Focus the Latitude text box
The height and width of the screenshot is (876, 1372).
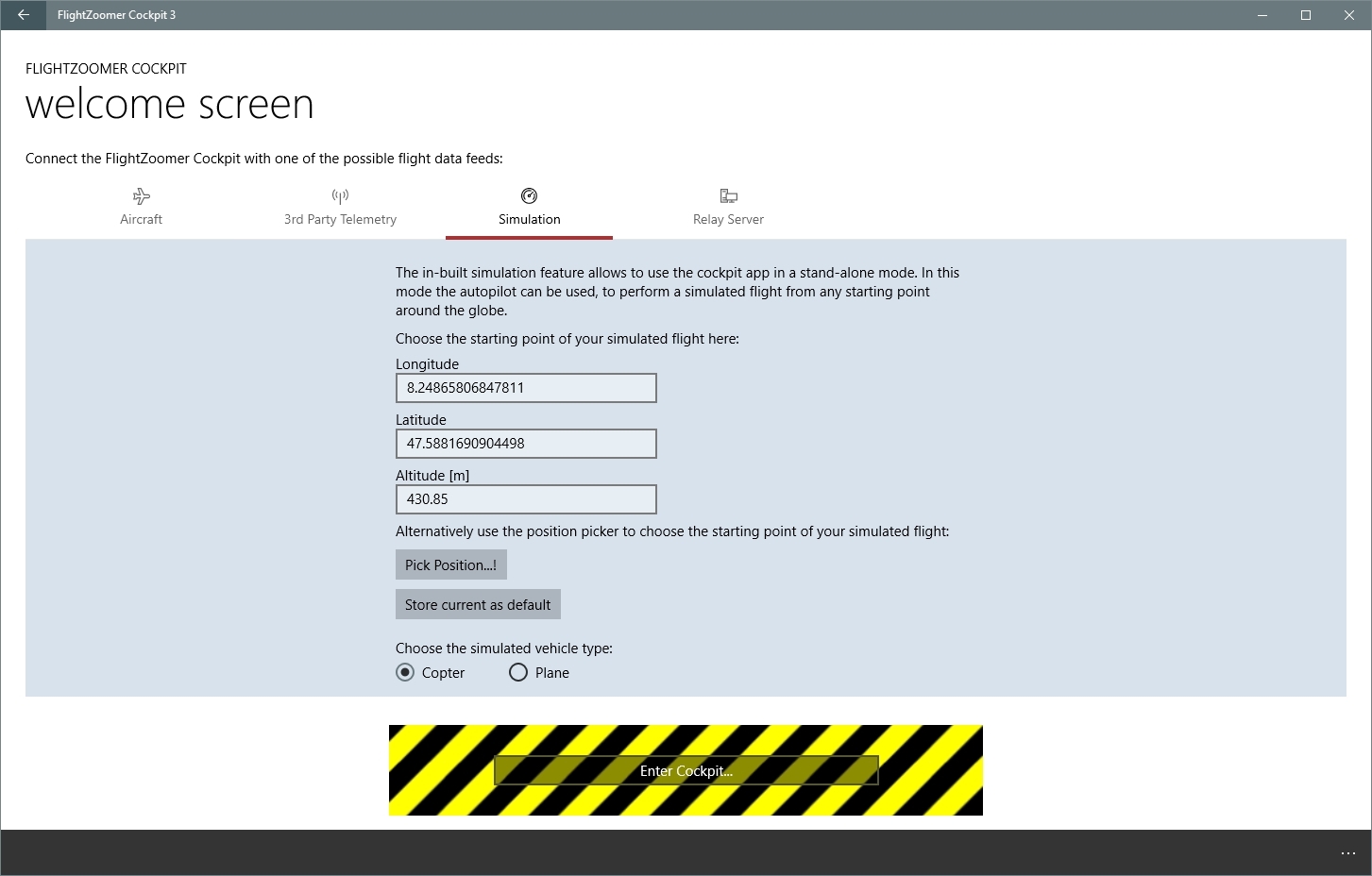(x=526, y=444)
